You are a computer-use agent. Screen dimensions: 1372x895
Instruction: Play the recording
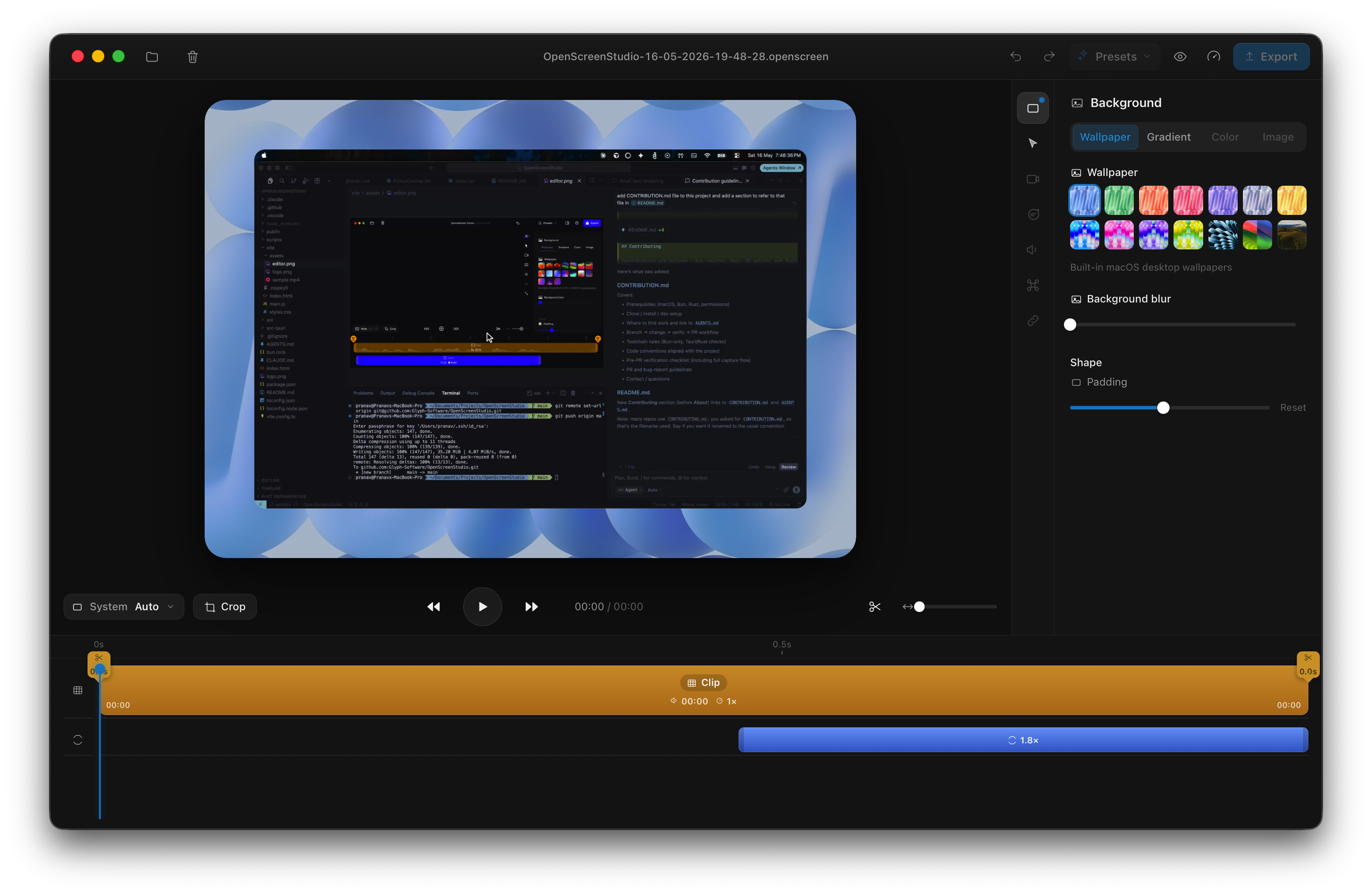[x=483, y=607]
